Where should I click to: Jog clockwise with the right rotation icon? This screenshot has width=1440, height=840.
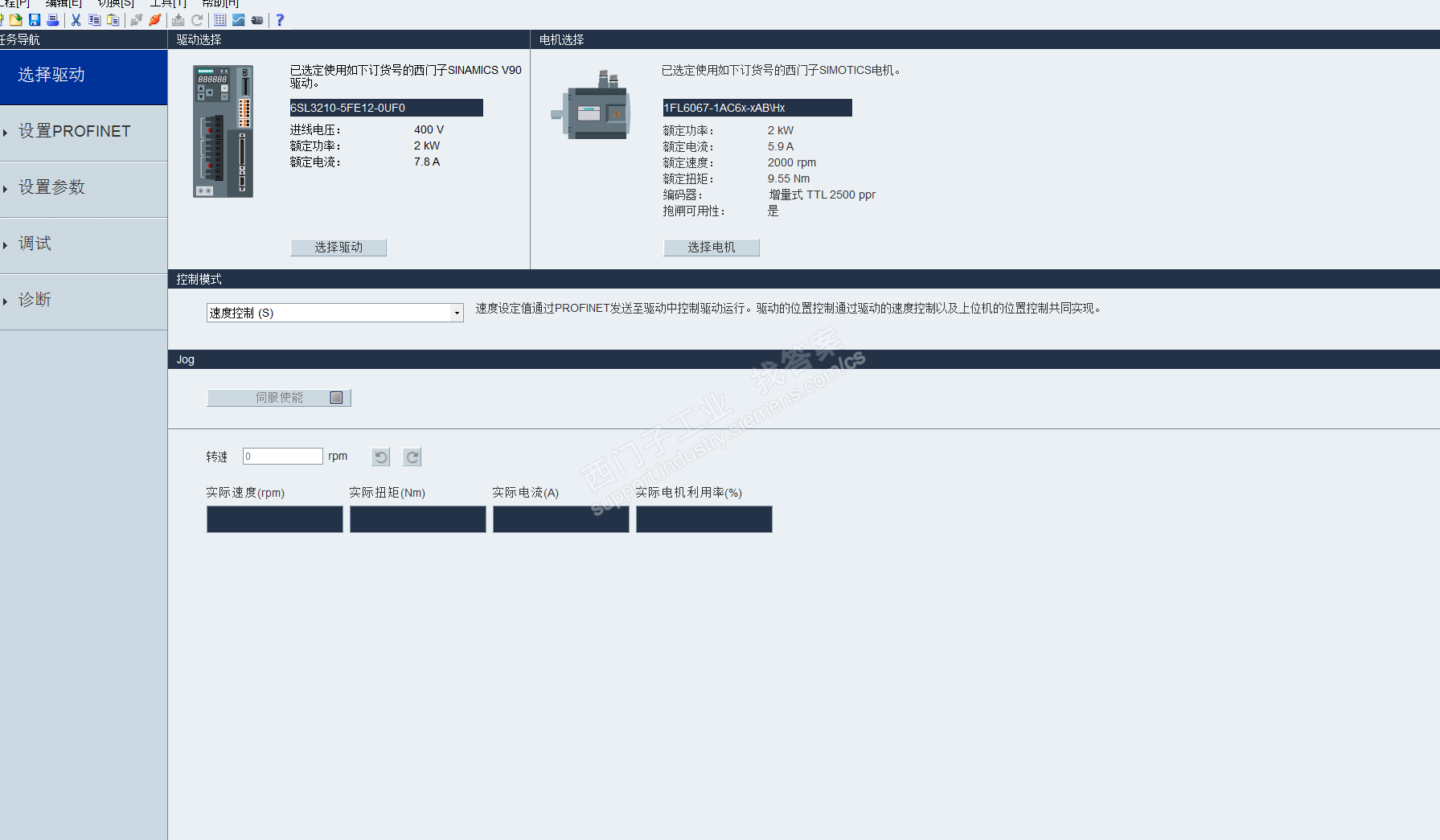412,457
